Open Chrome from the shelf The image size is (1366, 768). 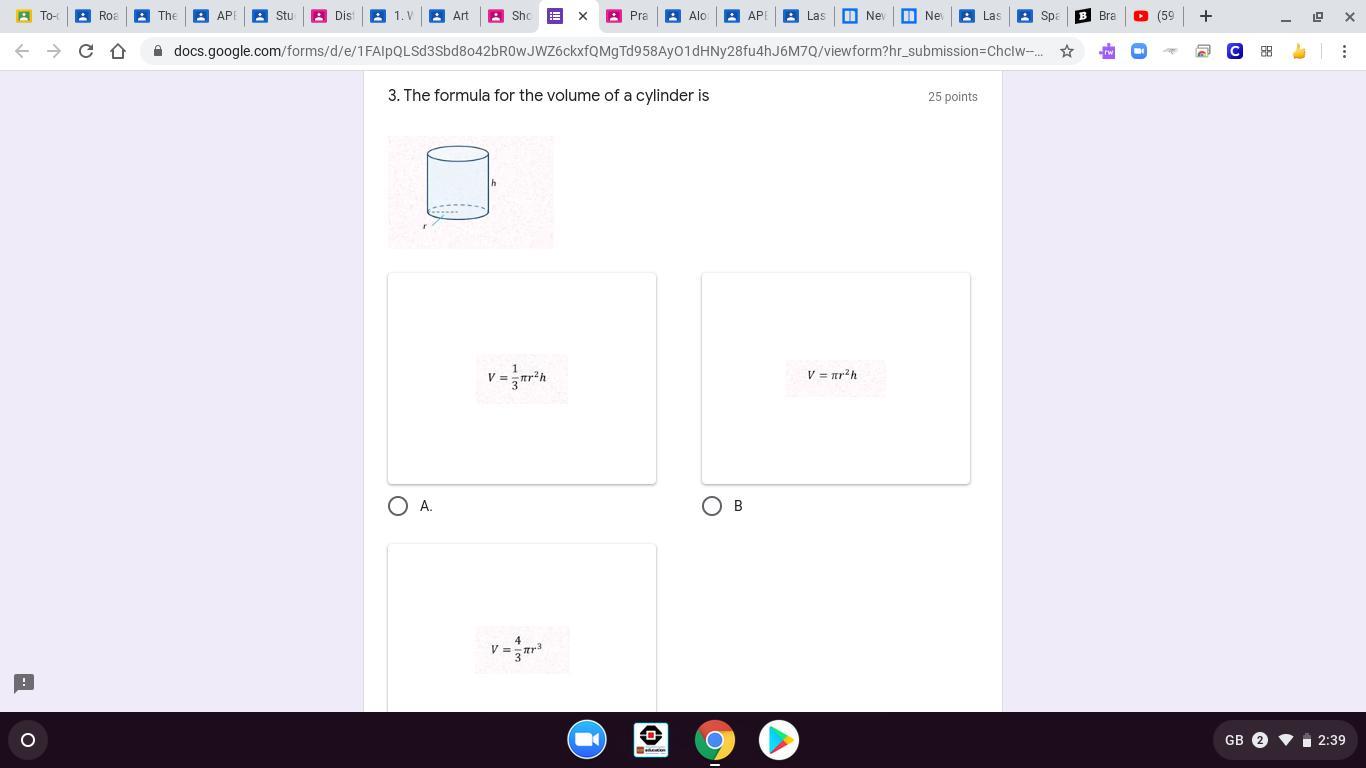pyautogui.click(x=715, y=740)
